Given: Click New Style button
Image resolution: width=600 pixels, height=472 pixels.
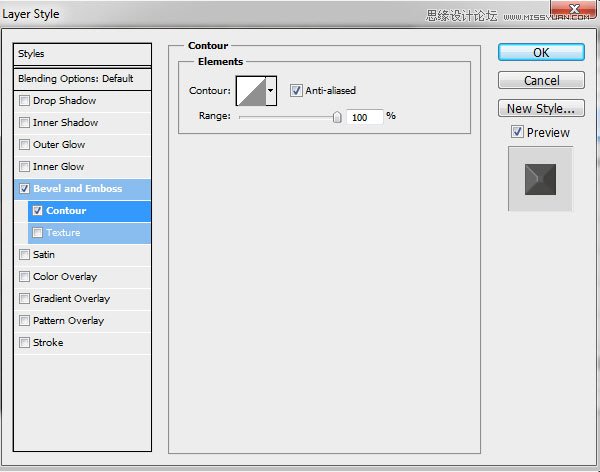Looking at the screenshot, I should (x=541, y=108).
